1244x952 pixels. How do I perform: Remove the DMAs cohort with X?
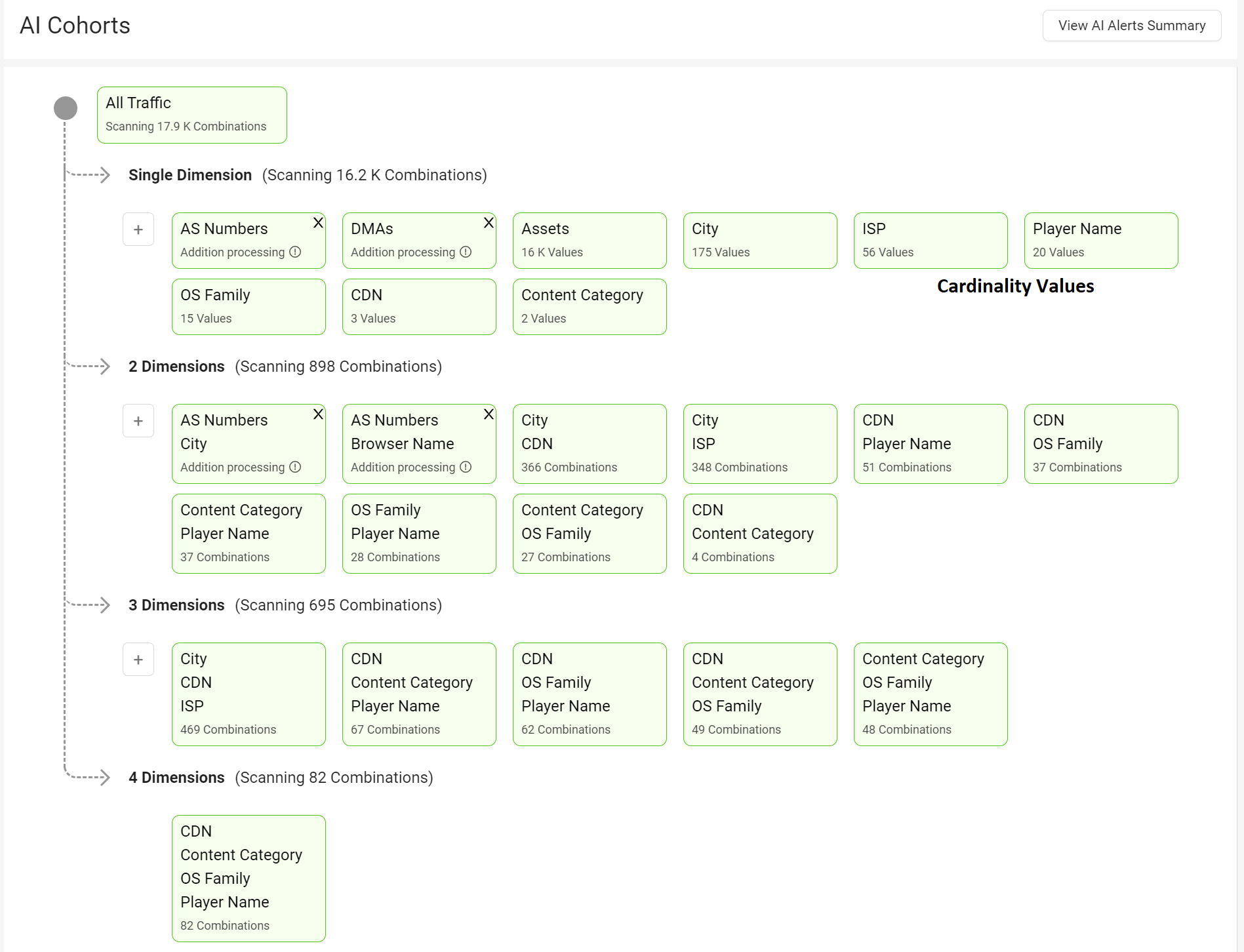point(489,223)
